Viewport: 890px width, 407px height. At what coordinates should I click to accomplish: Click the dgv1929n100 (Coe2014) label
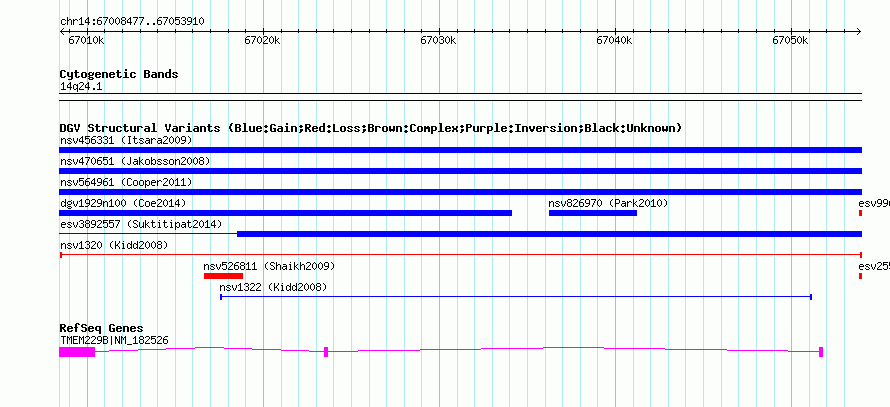pyautogui.click(x=123, y=203)
